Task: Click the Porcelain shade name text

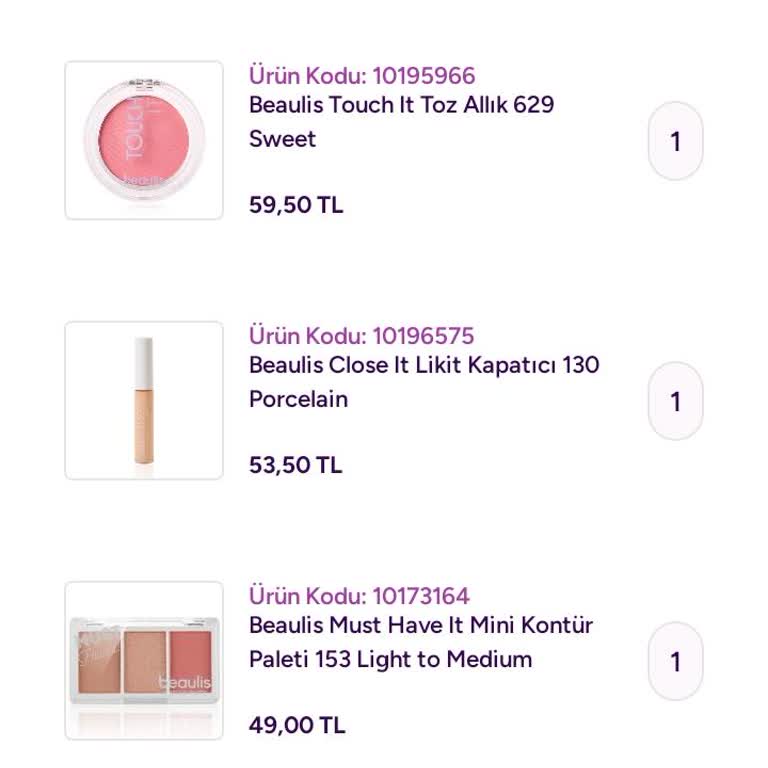Action: coord(298,399)
